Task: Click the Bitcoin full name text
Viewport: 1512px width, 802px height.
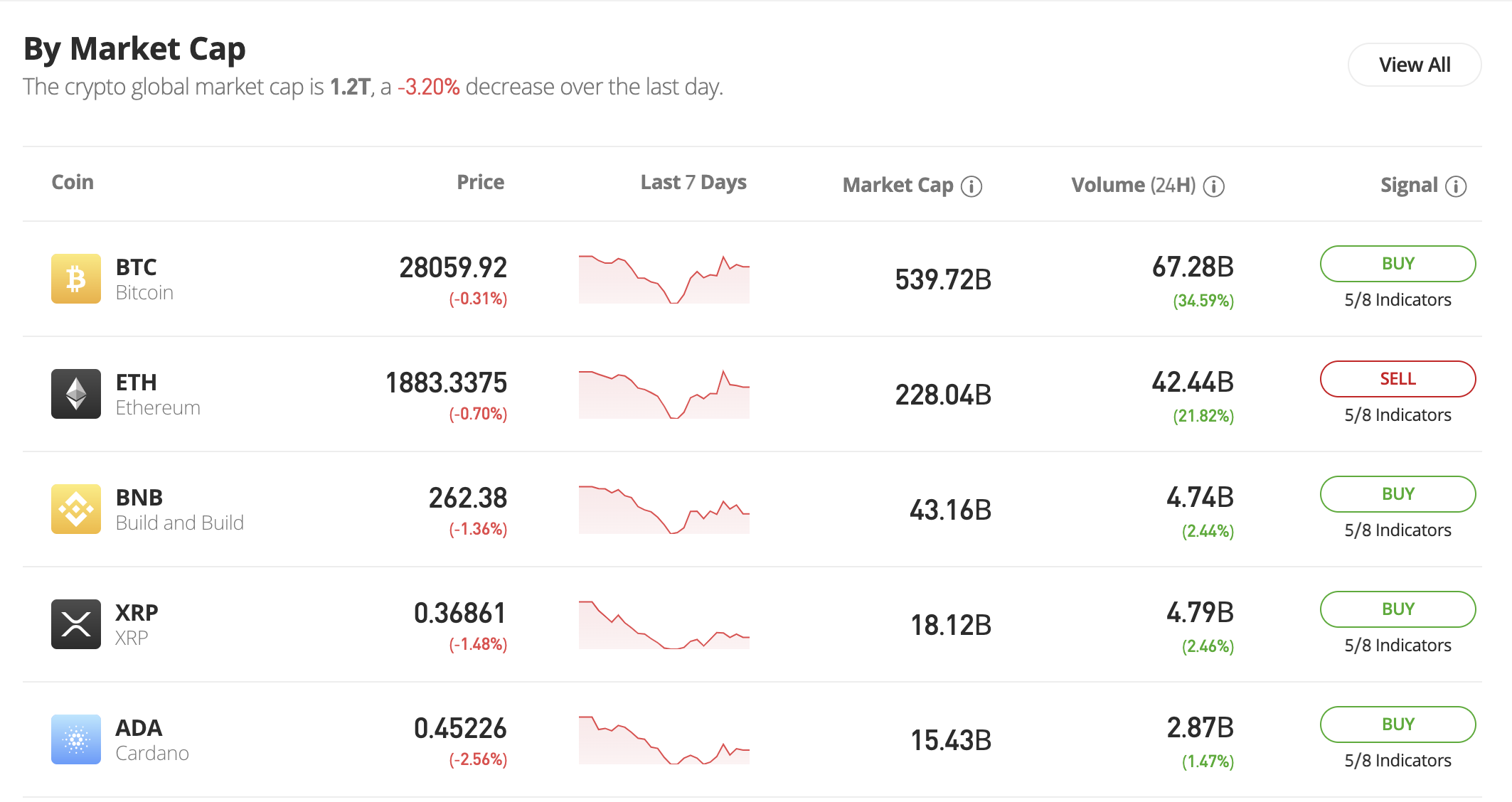Action: click(x=144, y=293)
